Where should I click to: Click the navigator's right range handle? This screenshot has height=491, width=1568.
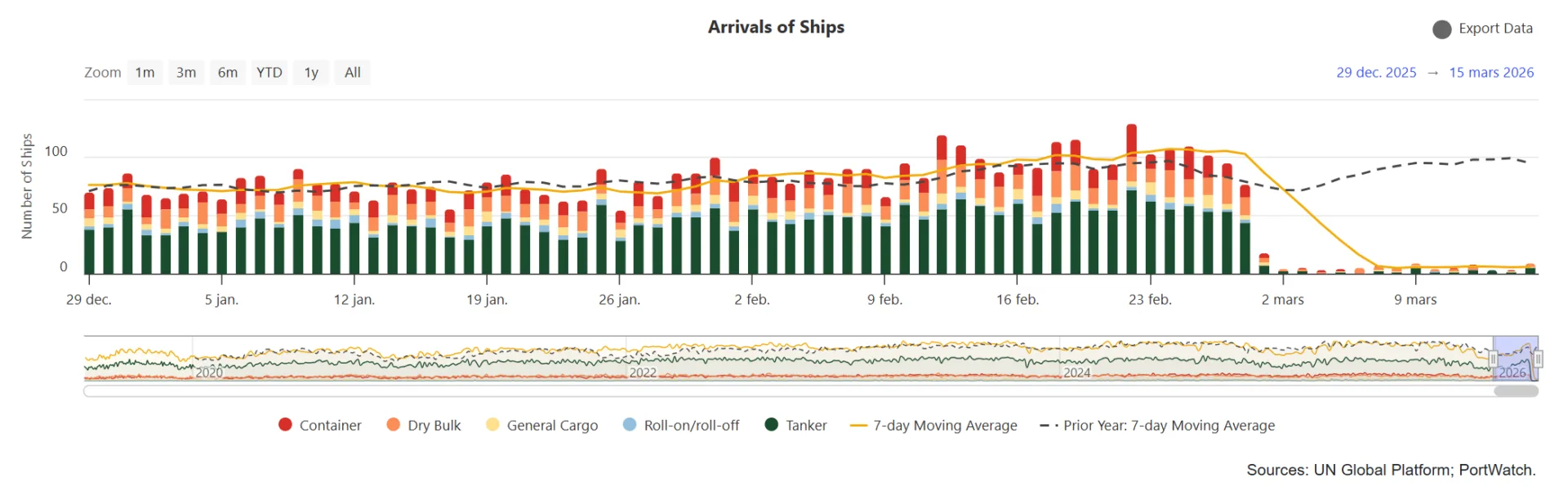pos(1538,359)
